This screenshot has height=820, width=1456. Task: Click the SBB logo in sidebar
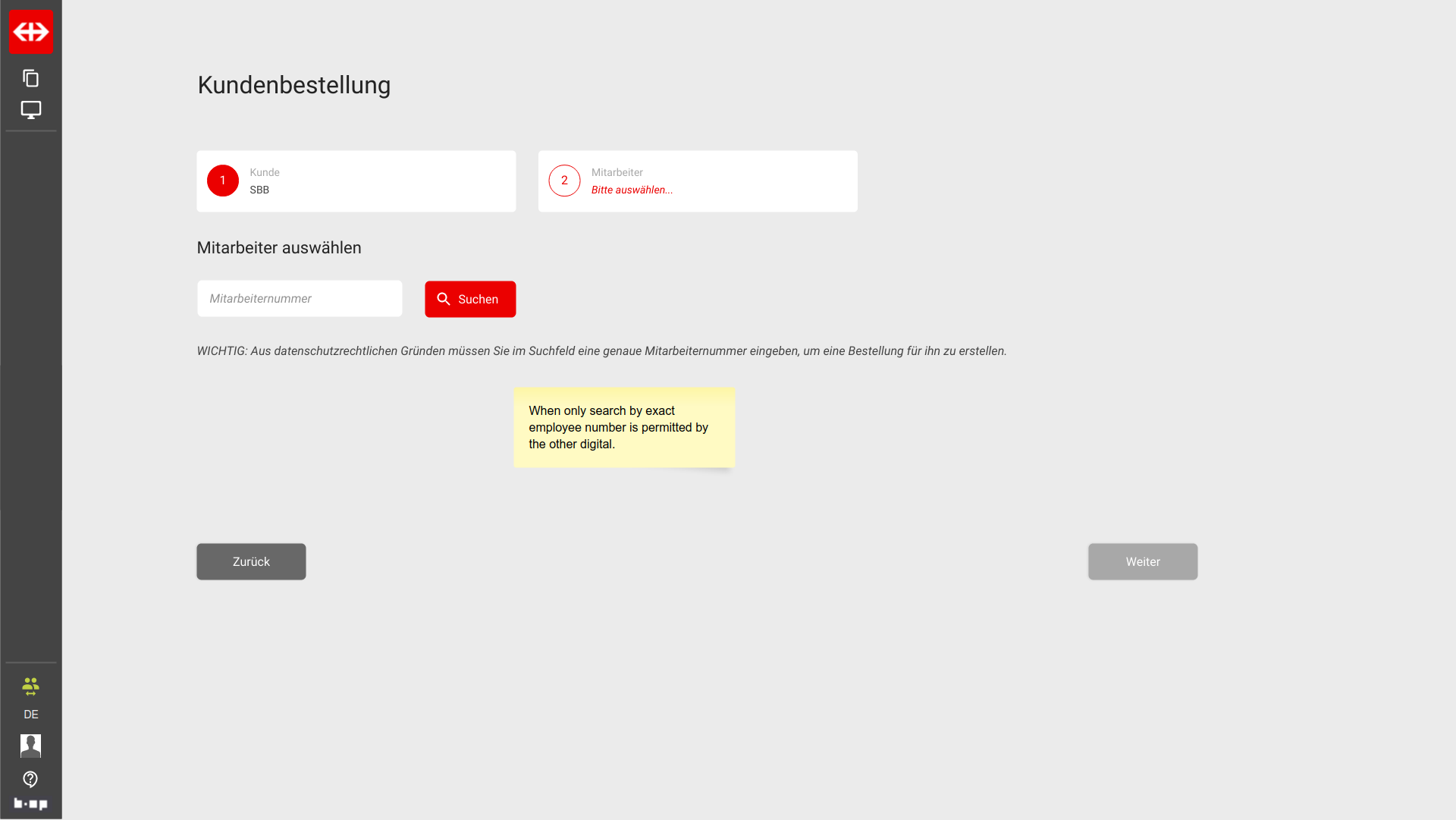(x=31, y=32)
